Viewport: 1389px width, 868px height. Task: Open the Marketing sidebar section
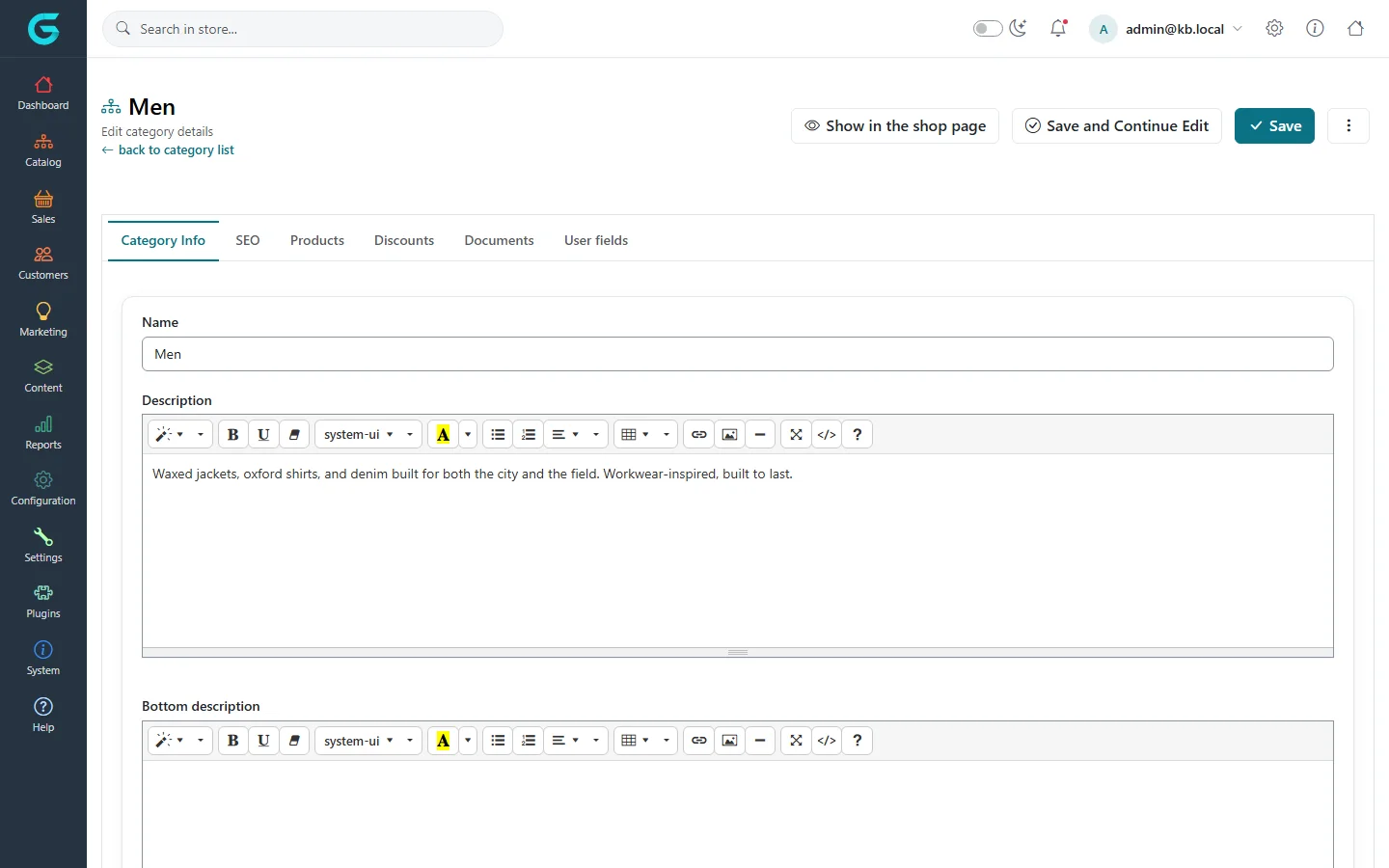pos(43,320)
